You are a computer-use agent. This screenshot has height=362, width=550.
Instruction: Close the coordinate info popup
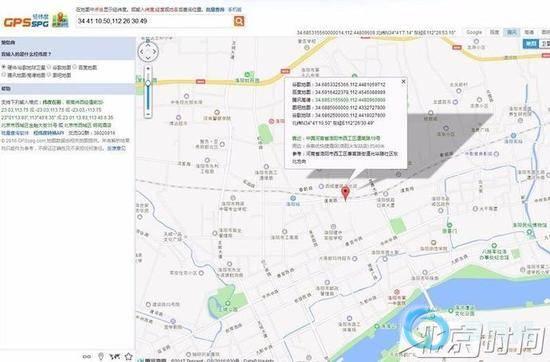point(403,81)
